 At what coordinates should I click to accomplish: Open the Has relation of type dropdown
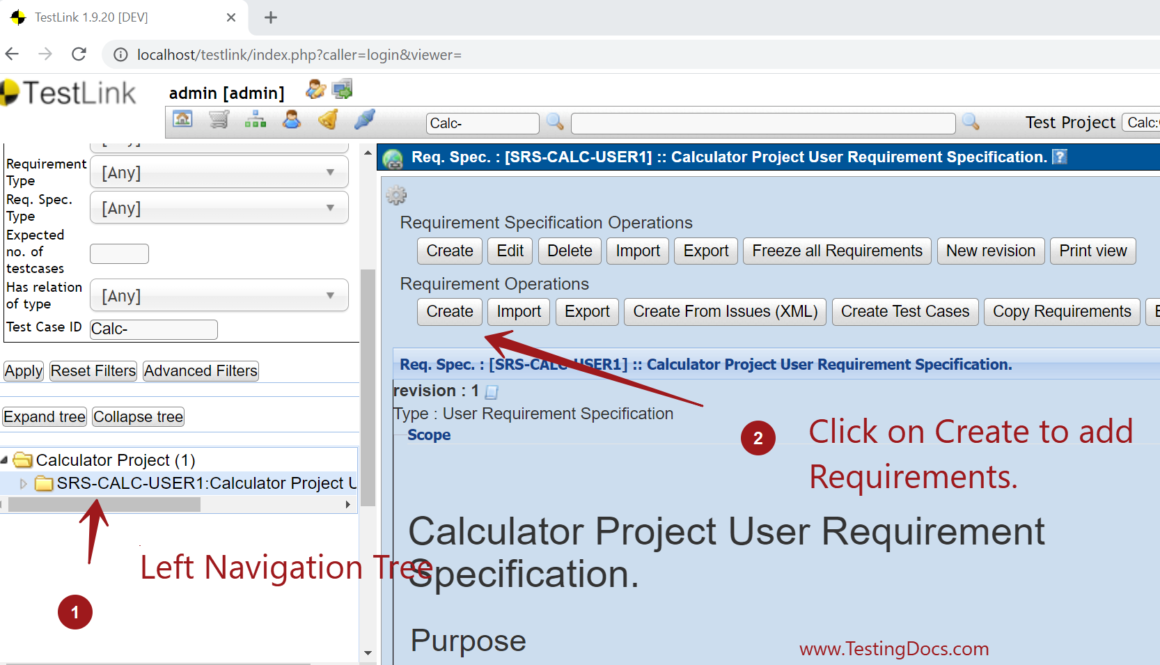219,296
